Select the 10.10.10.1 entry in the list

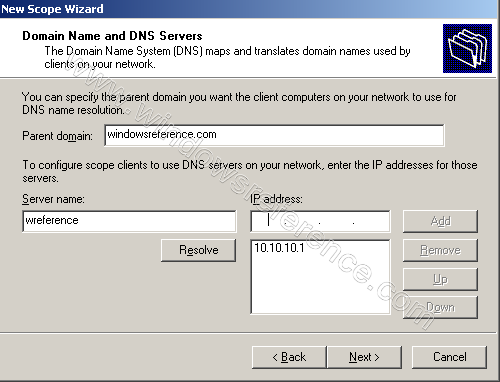279,248
